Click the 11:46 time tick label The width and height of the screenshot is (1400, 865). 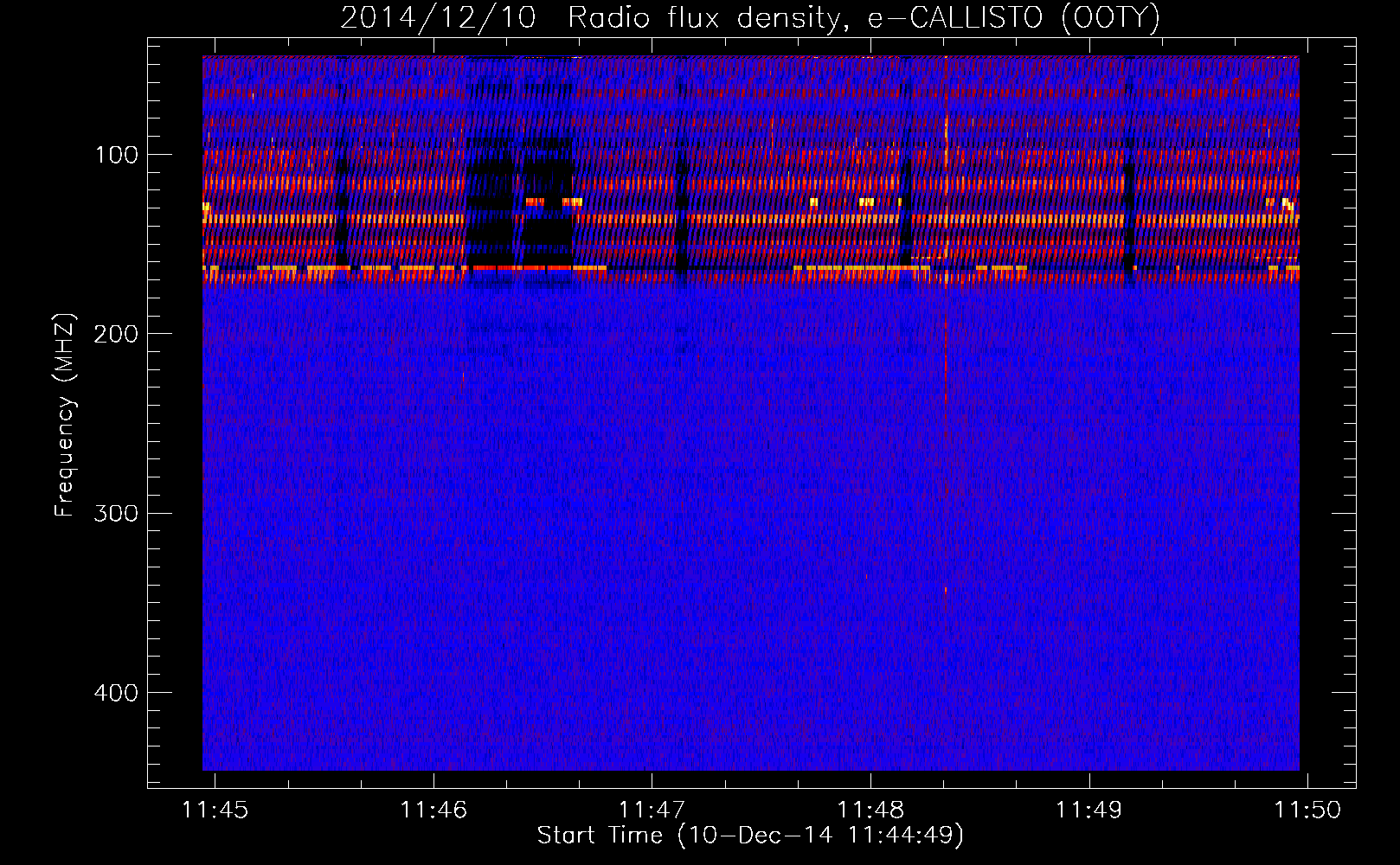[433, 810]
